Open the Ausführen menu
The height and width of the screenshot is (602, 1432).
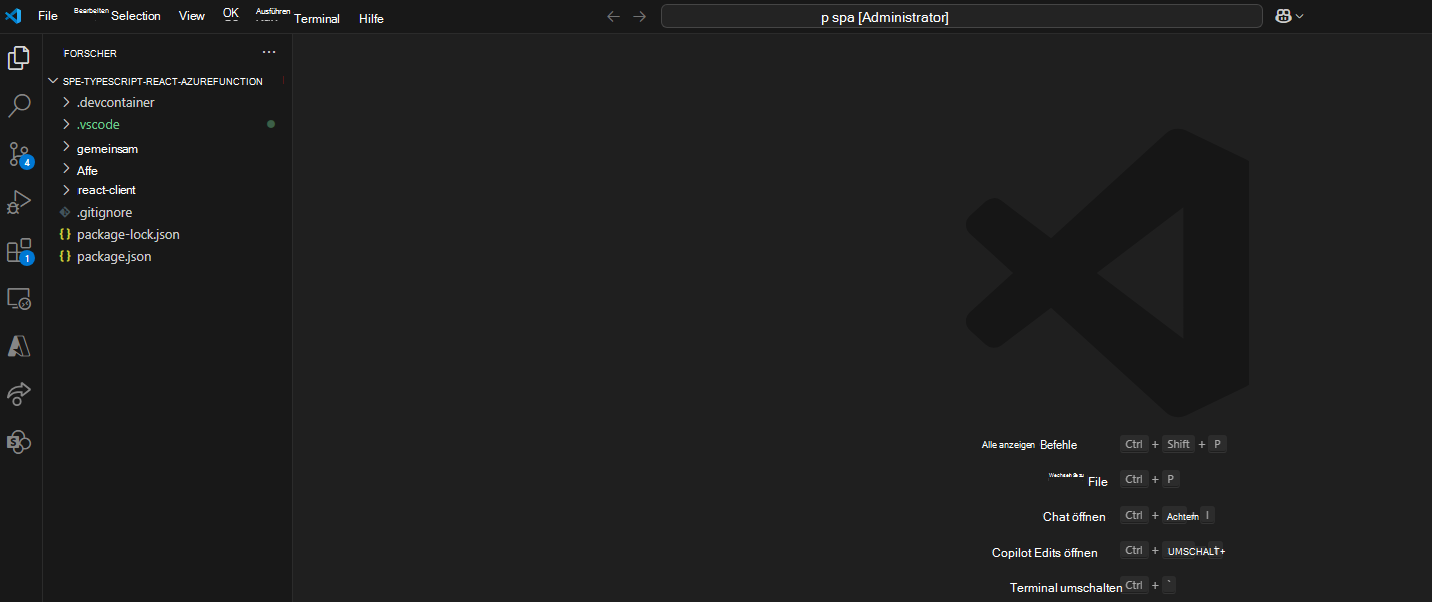click(x=273, y=11)
